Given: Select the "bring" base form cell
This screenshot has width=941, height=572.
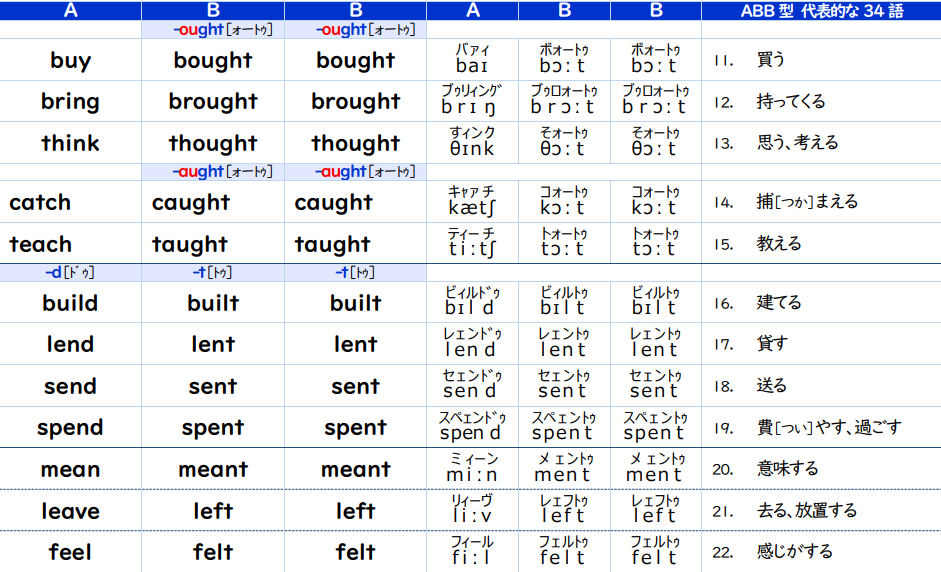Looking at the screenshot, I should click(70, 102).
